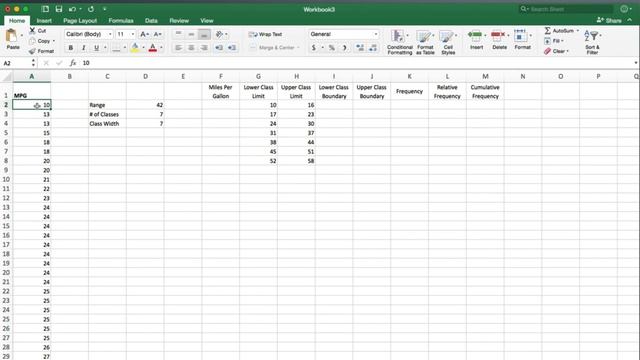Align text to bottom
Viewport: 640px width, 360px height.
coord(204,34)
